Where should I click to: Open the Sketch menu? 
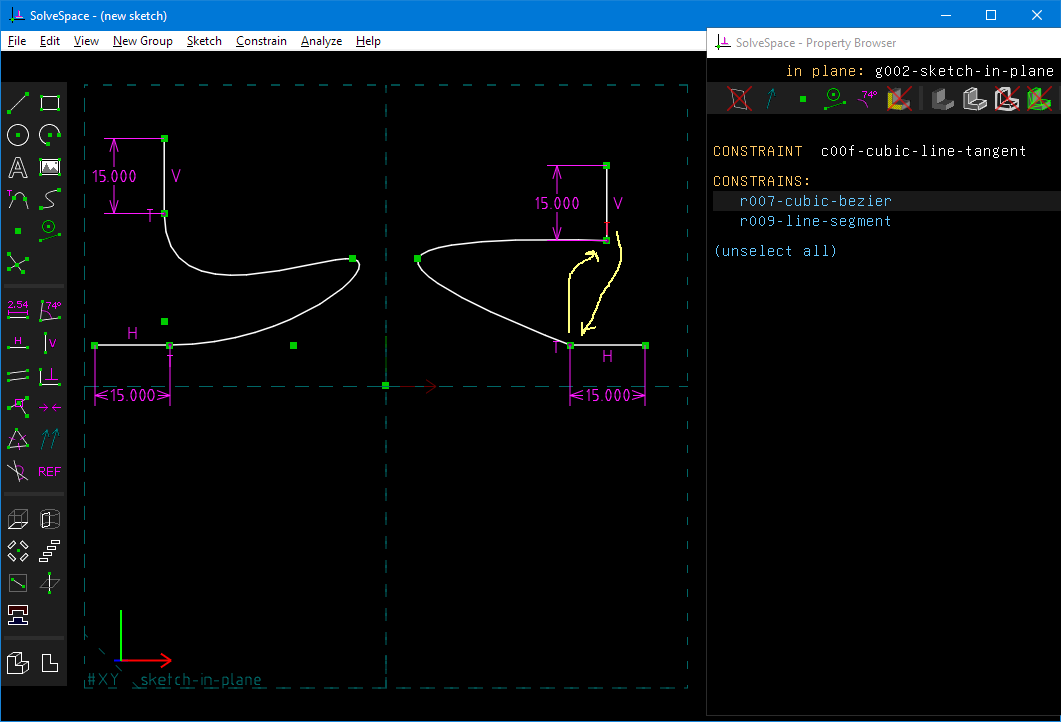pyautogui.click(x=204, y=41)
